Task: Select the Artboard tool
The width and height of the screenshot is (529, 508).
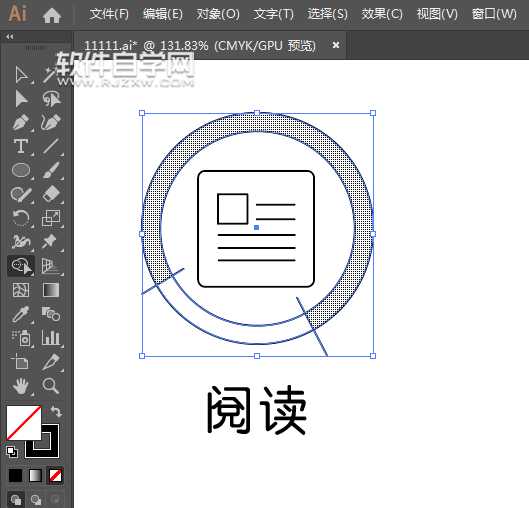Action: 20,362
